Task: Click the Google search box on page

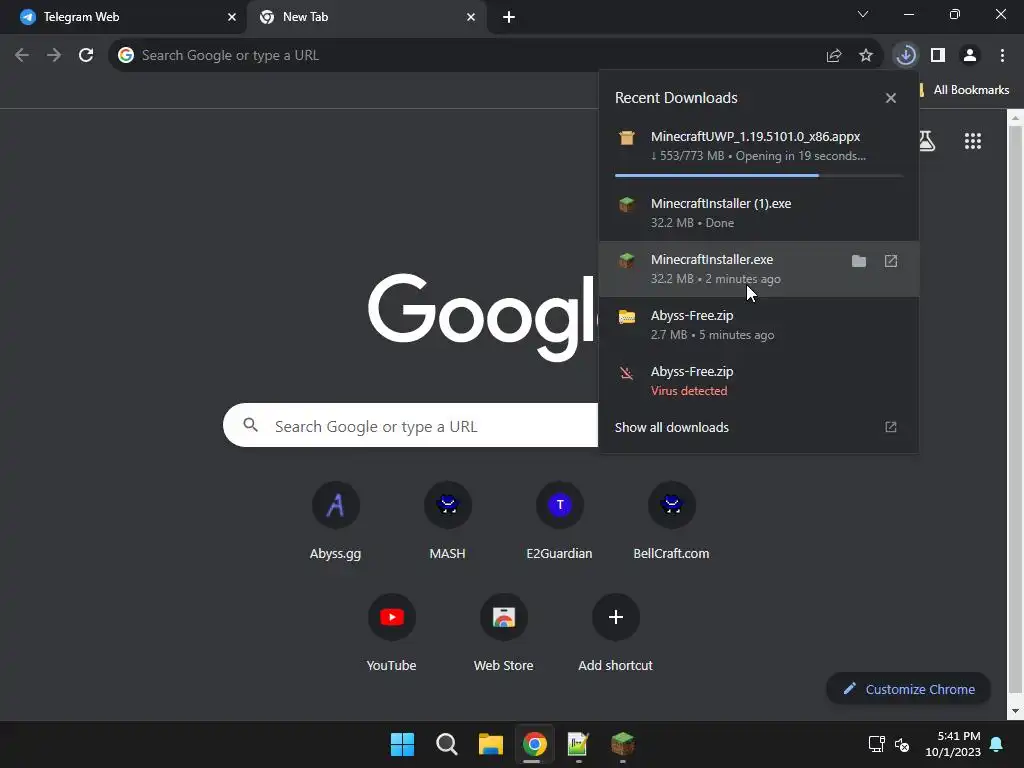Action: point(411,426)
